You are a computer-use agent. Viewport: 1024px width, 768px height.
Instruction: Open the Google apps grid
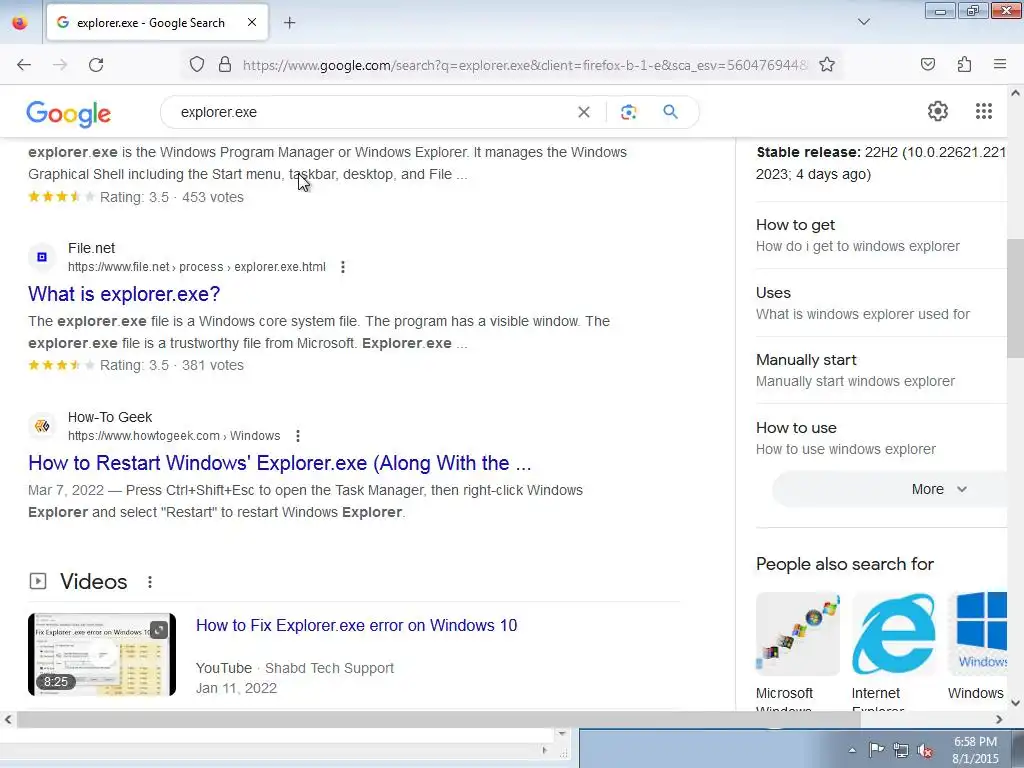coord(984,111)
